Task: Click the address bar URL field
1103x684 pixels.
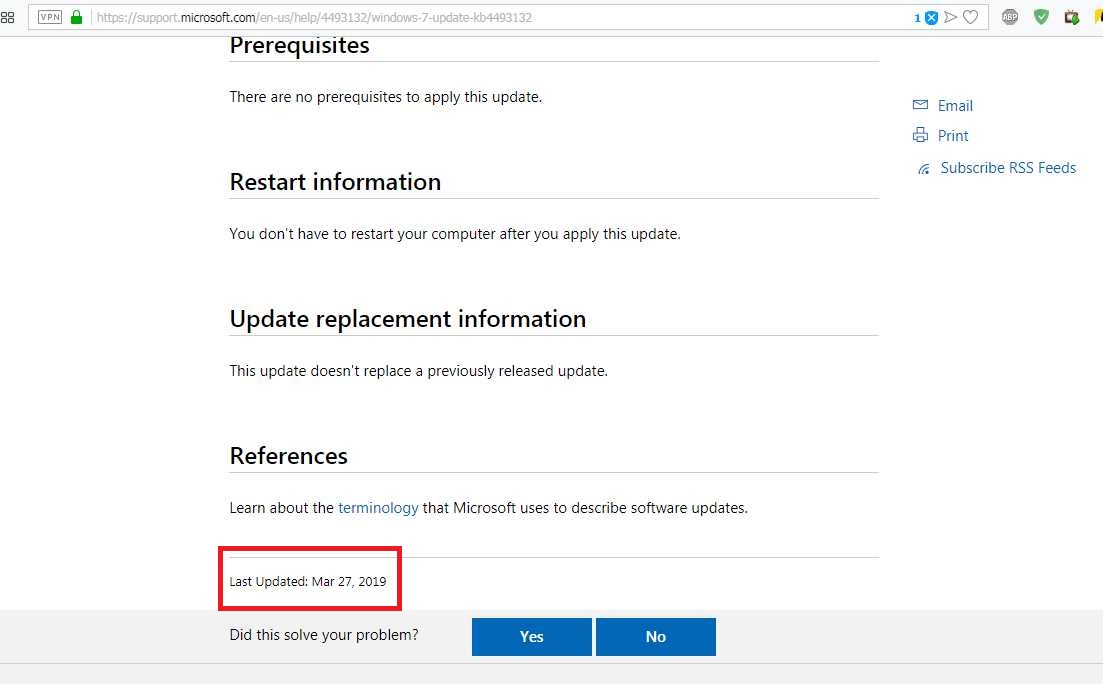Action: click(x=500, y=17)
